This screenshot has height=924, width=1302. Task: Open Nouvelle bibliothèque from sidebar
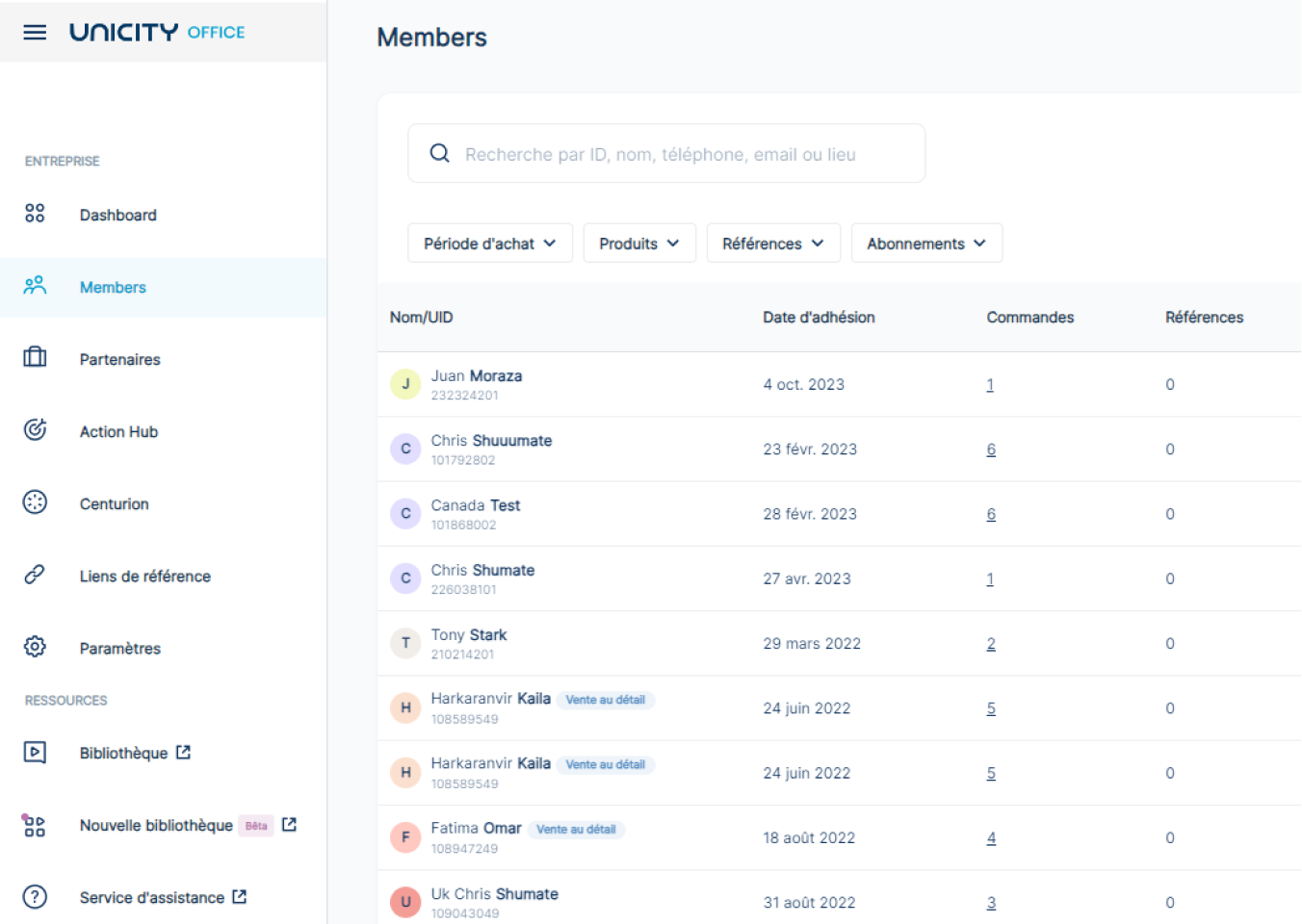(156, 826)
